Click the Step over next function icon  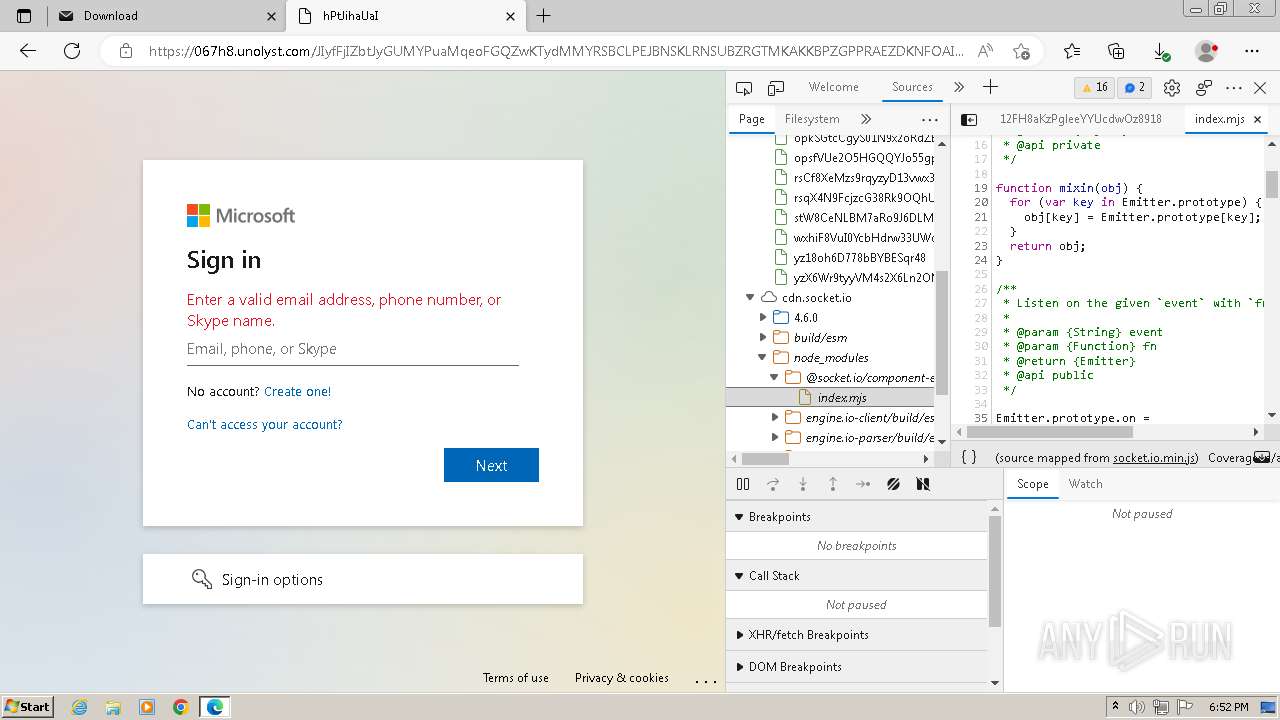pyautogui.click(x=773, y=484)
